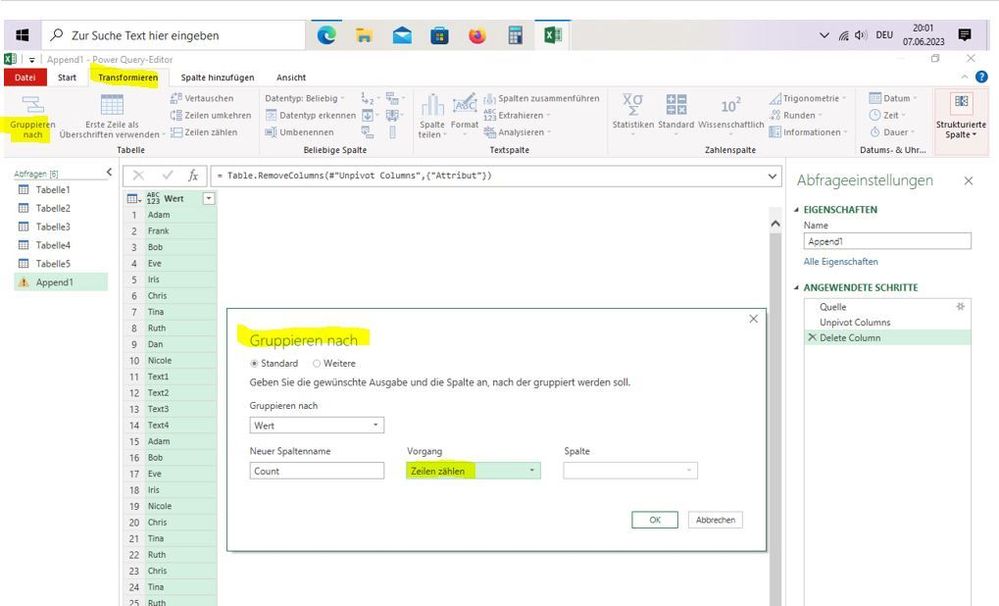The width and height of the screenshot is (999, 606).
Task: Click Zeilen umkehren in the ribbon
Action: pos(210,115)
